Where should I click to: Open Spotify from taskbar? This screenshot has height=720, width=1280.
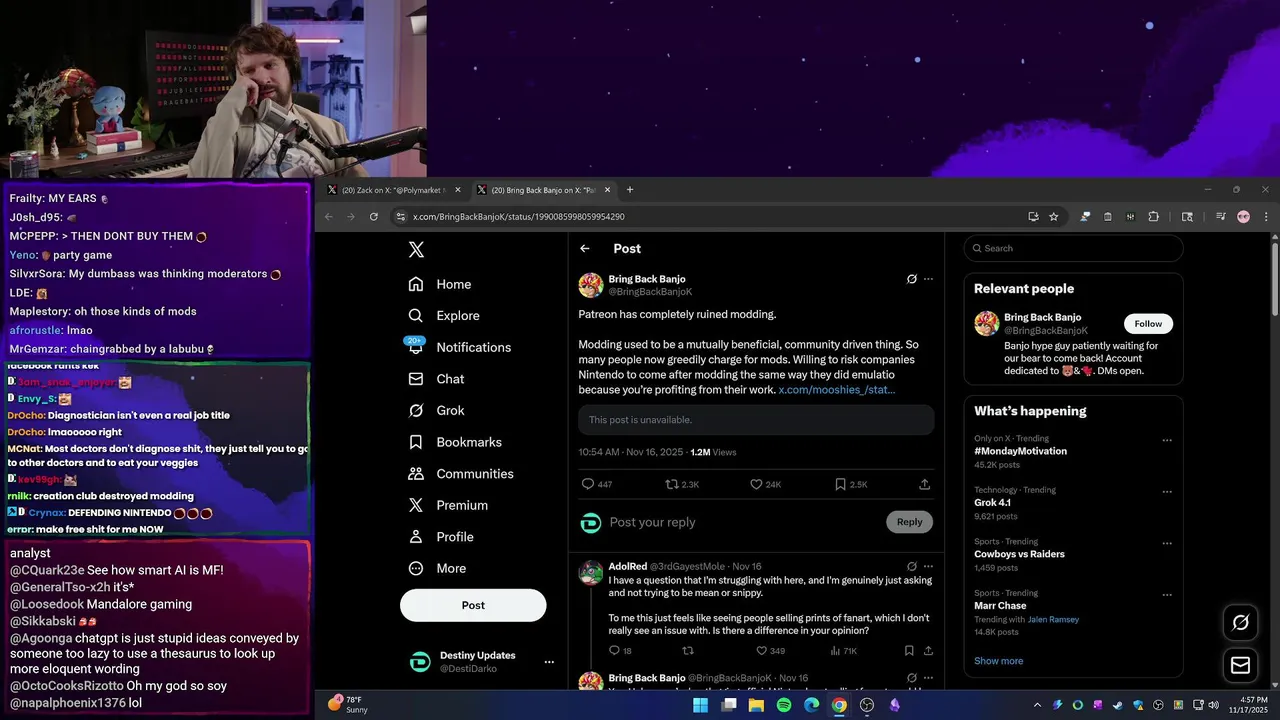click(x=784, y=705)
